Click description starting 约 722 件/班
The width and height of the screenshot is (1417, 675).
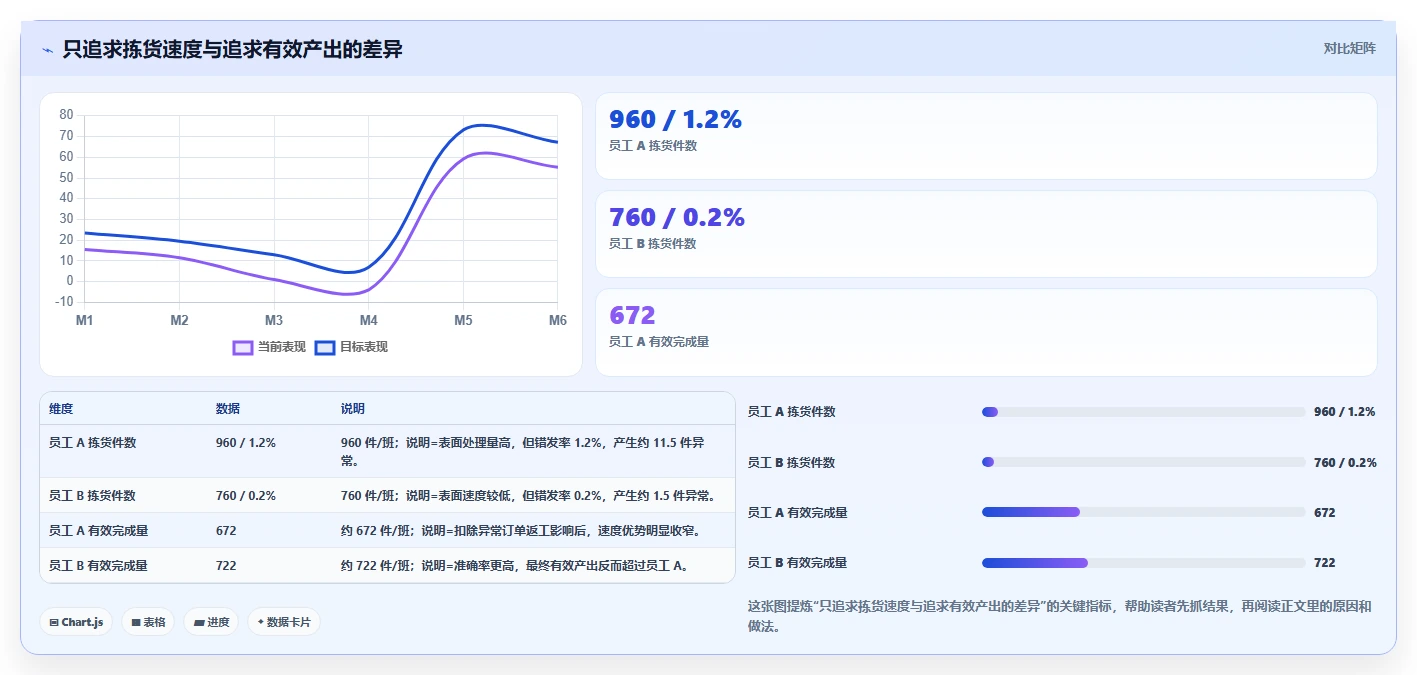515,565
